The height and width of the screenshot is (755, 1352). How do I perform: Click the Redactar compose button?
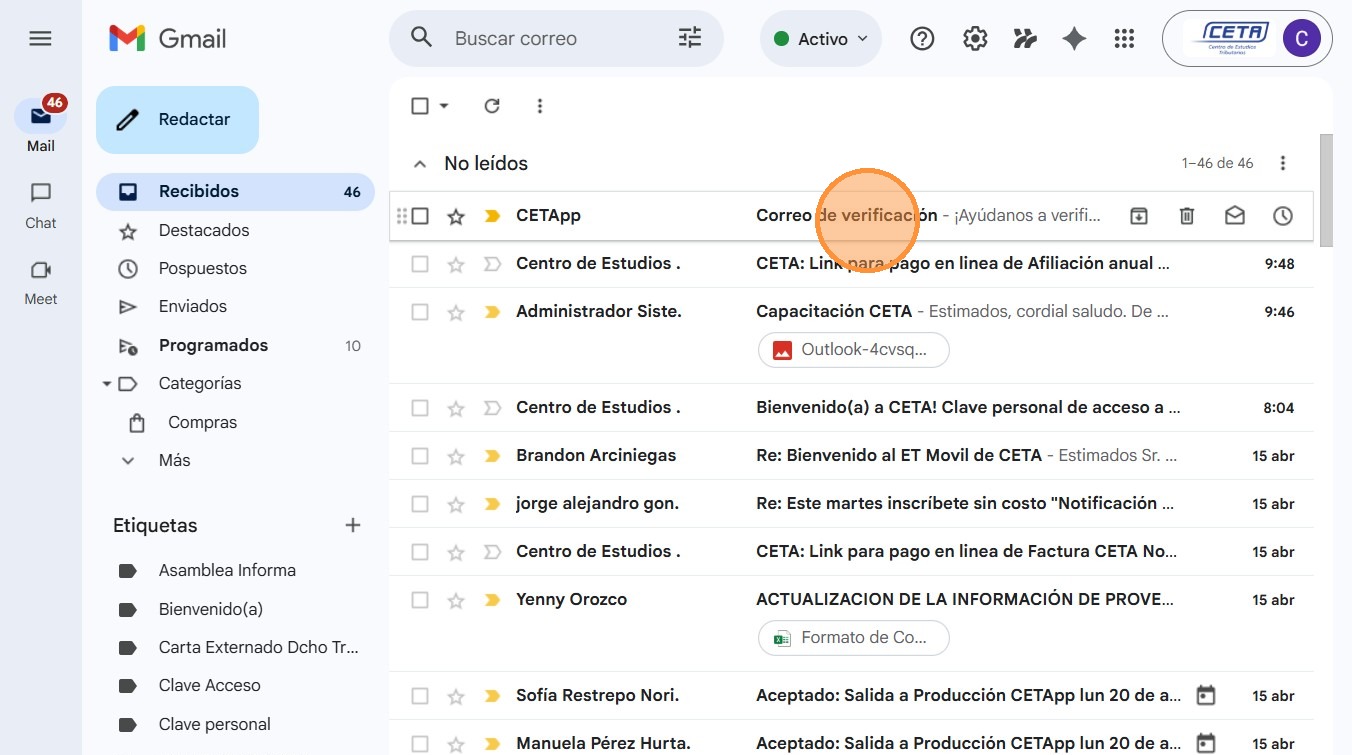pyautogui.click(x=177, y=120)
